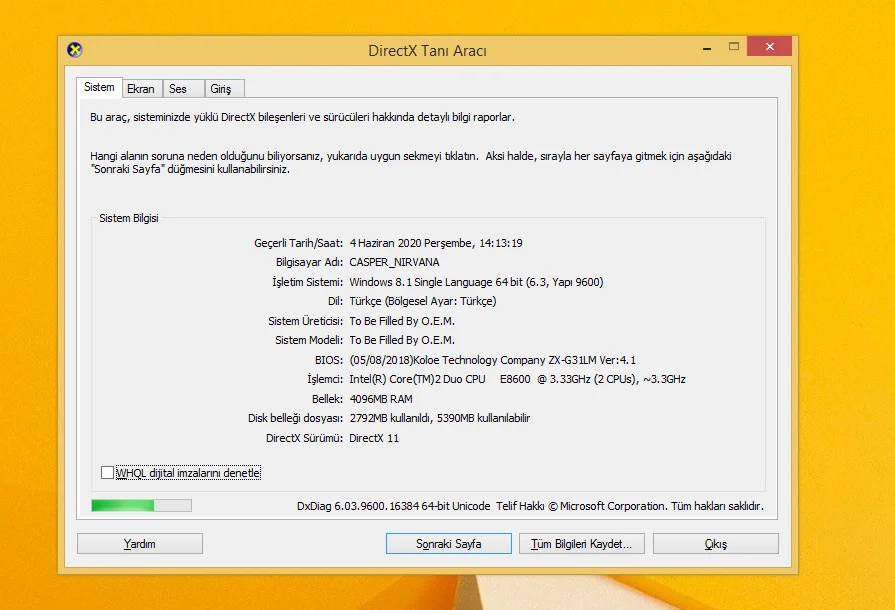Image resolution: width=895 pixels, height=610 pixels.
Task: Click the DirectX Tanı Aracı title text
Action: 428,51
